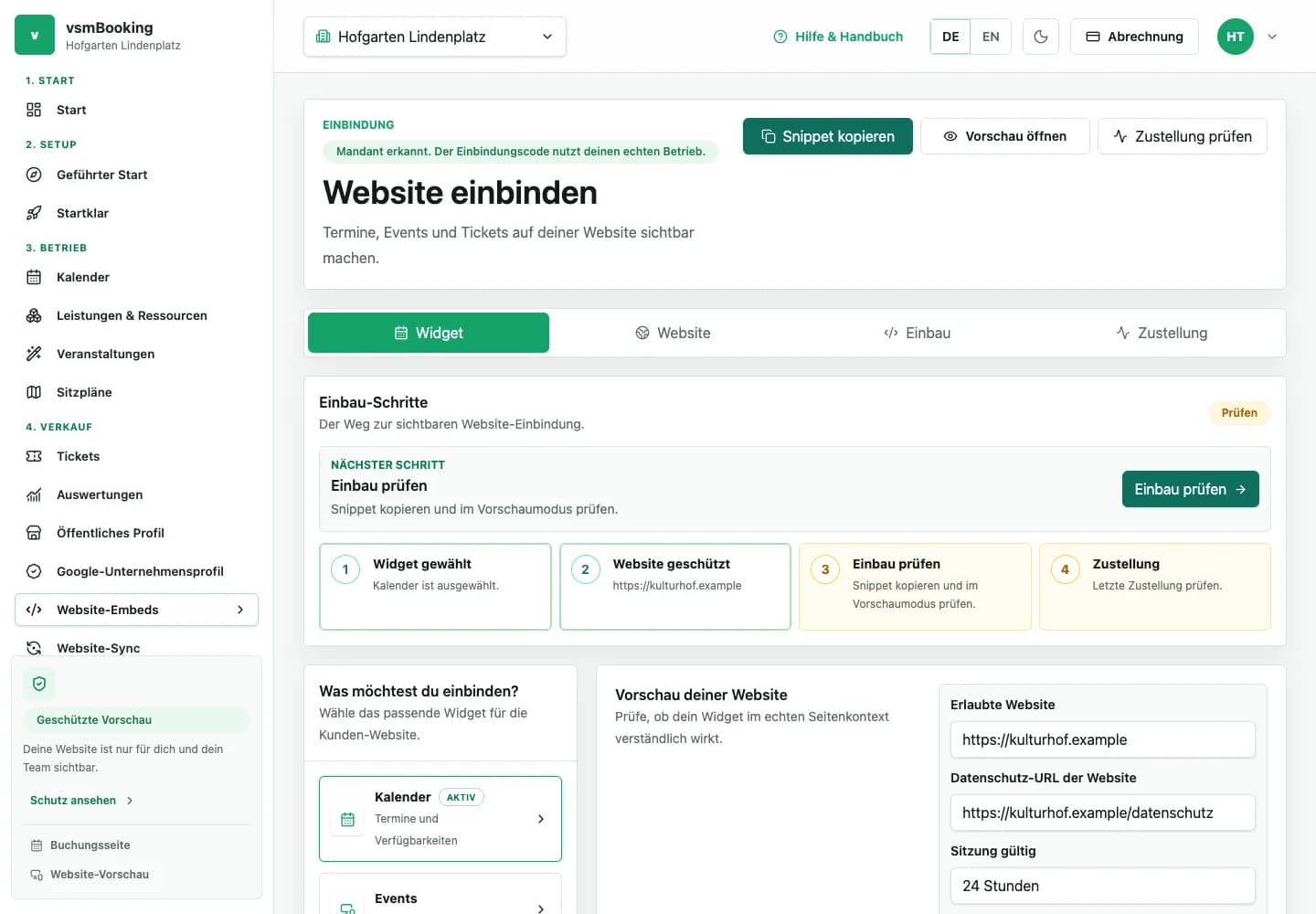
Task: Click the Snippet kopieren button
Action: point(828,136)
